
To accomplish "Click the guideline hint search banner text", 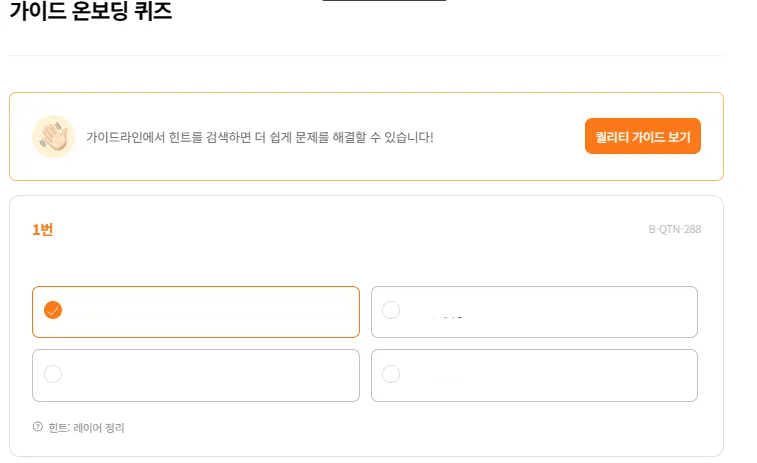I will 259,137.
